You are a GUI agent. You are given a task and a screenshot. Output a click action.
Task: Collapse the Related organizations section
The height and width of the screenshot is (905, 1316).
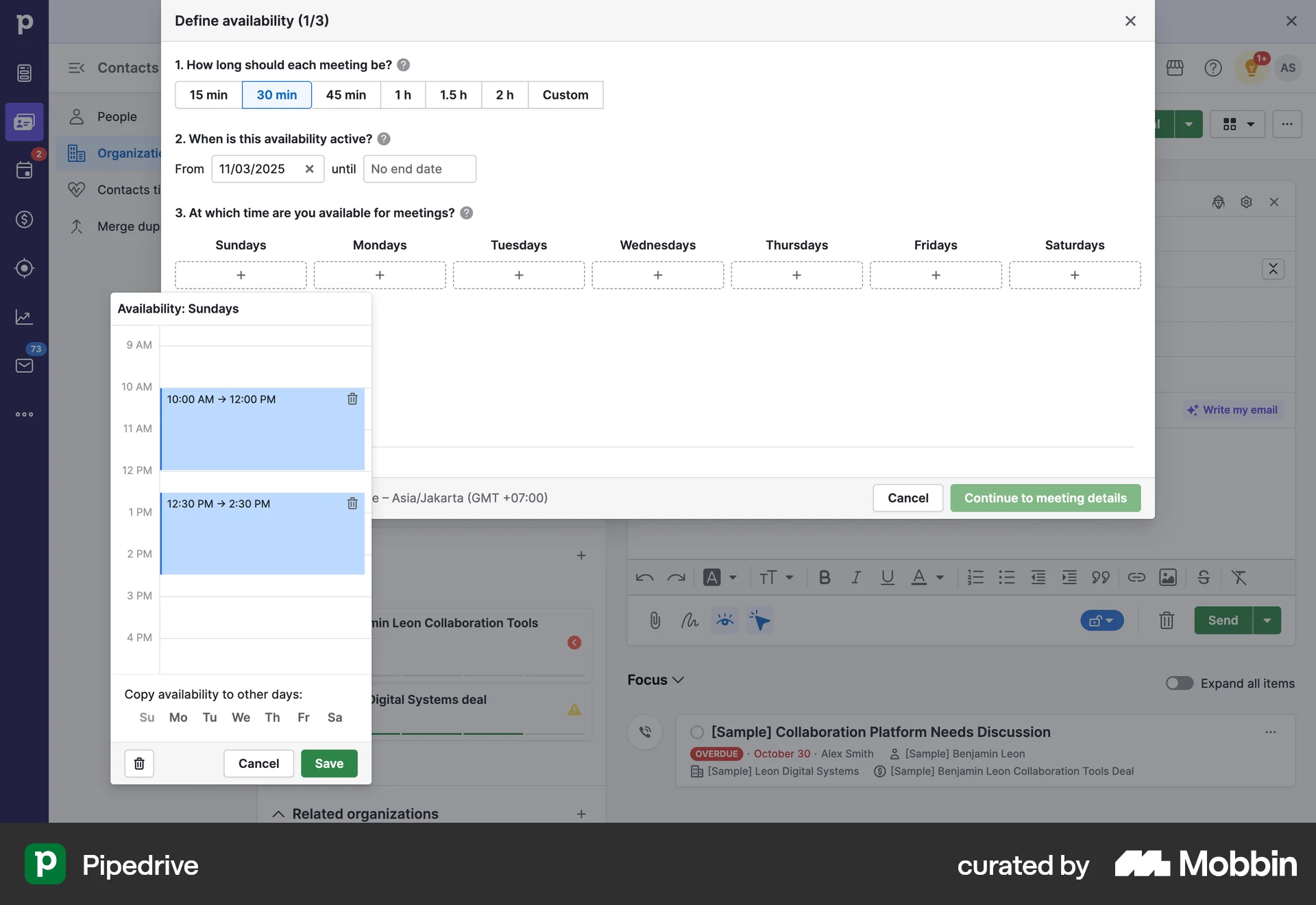point(278,814)
